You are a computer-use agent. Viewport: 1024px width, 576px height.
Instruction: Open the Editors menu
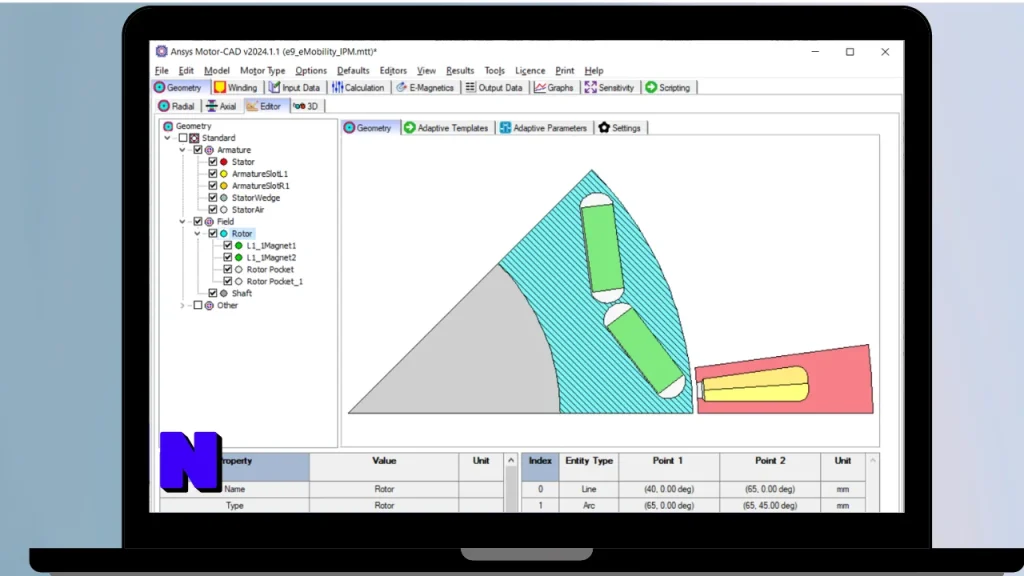tap(393, 71)
